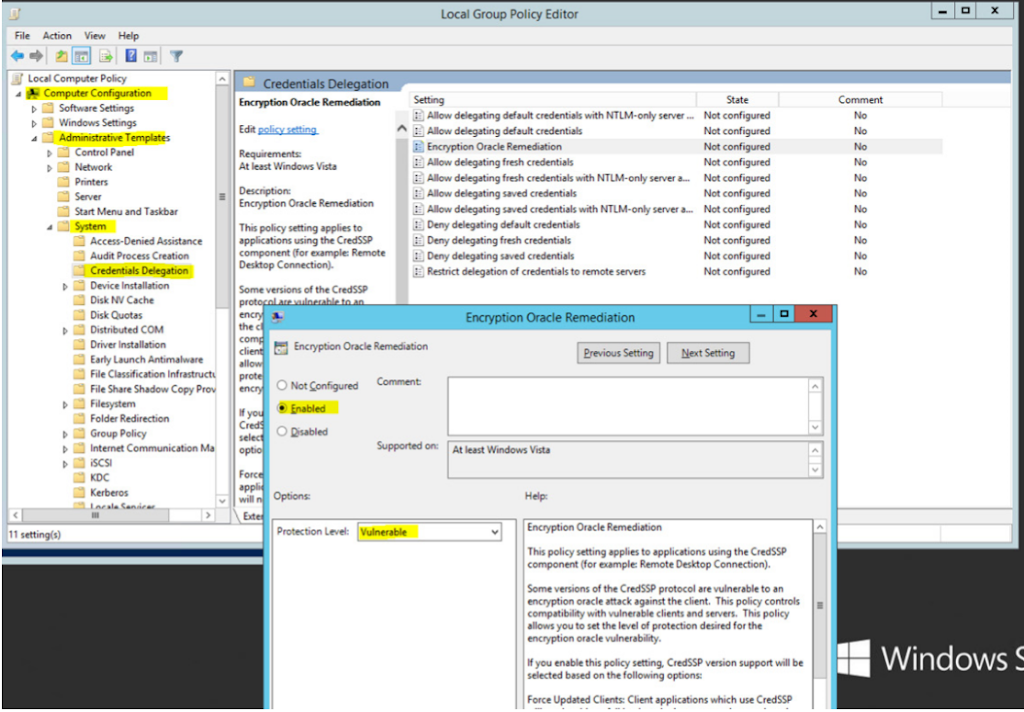Click the Audit Process Creation folder icon

pos(79,256)
